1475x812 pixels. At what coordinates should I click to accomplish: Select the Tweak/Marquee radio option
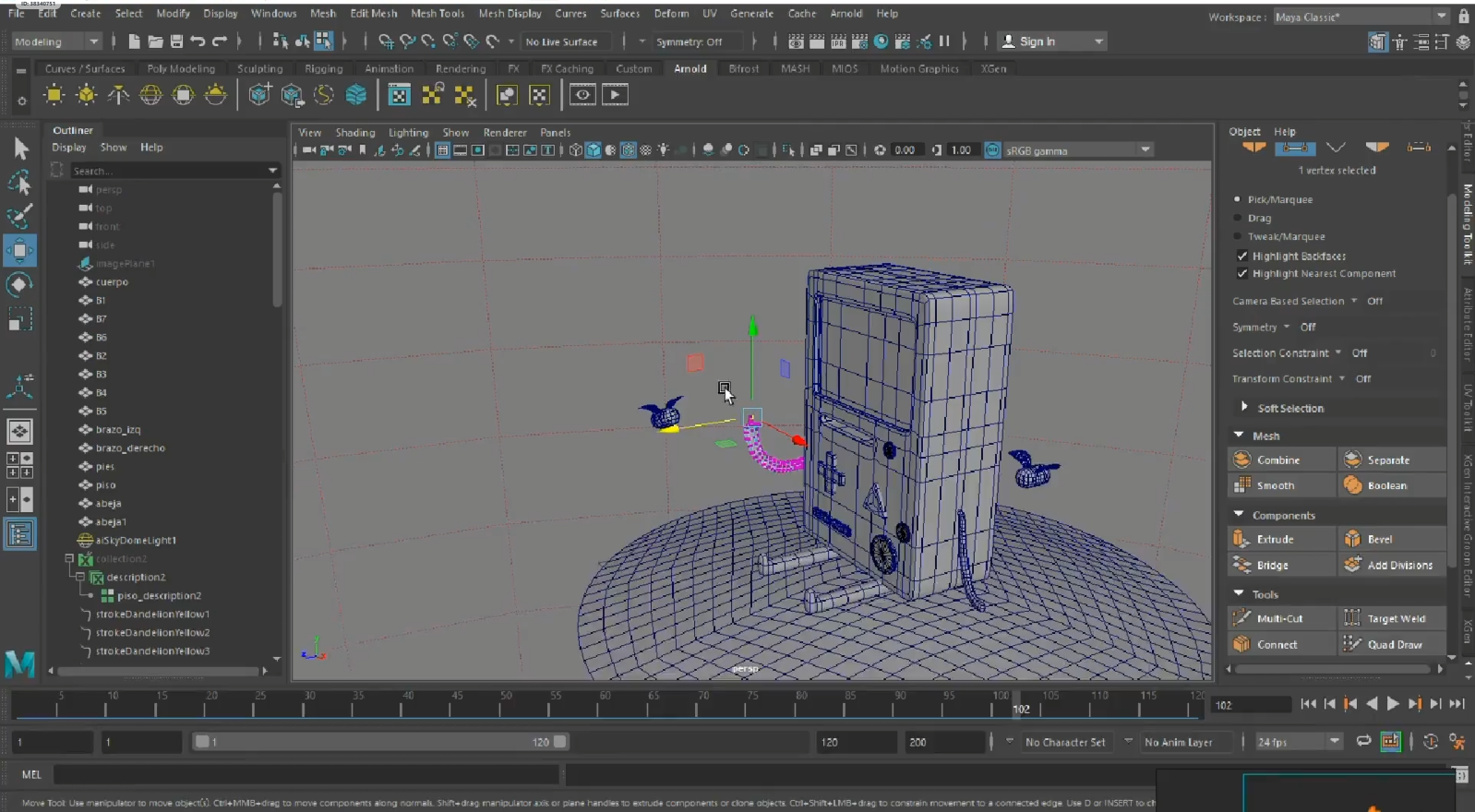tap(1238, 236)
